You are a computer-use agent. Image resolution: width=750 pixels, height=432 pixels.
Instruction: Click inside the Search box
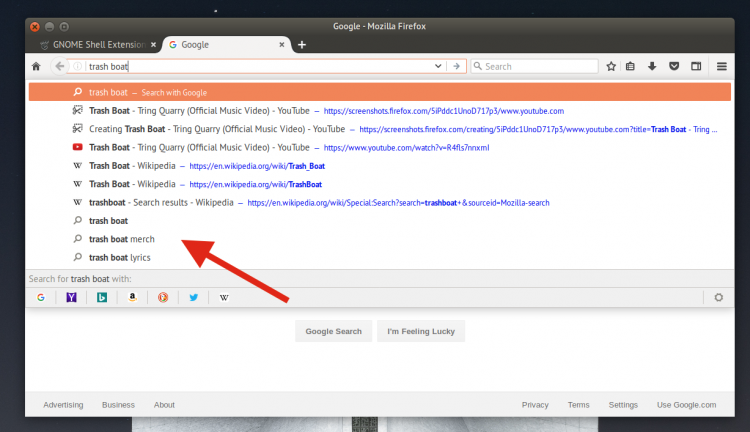[534, 66]
